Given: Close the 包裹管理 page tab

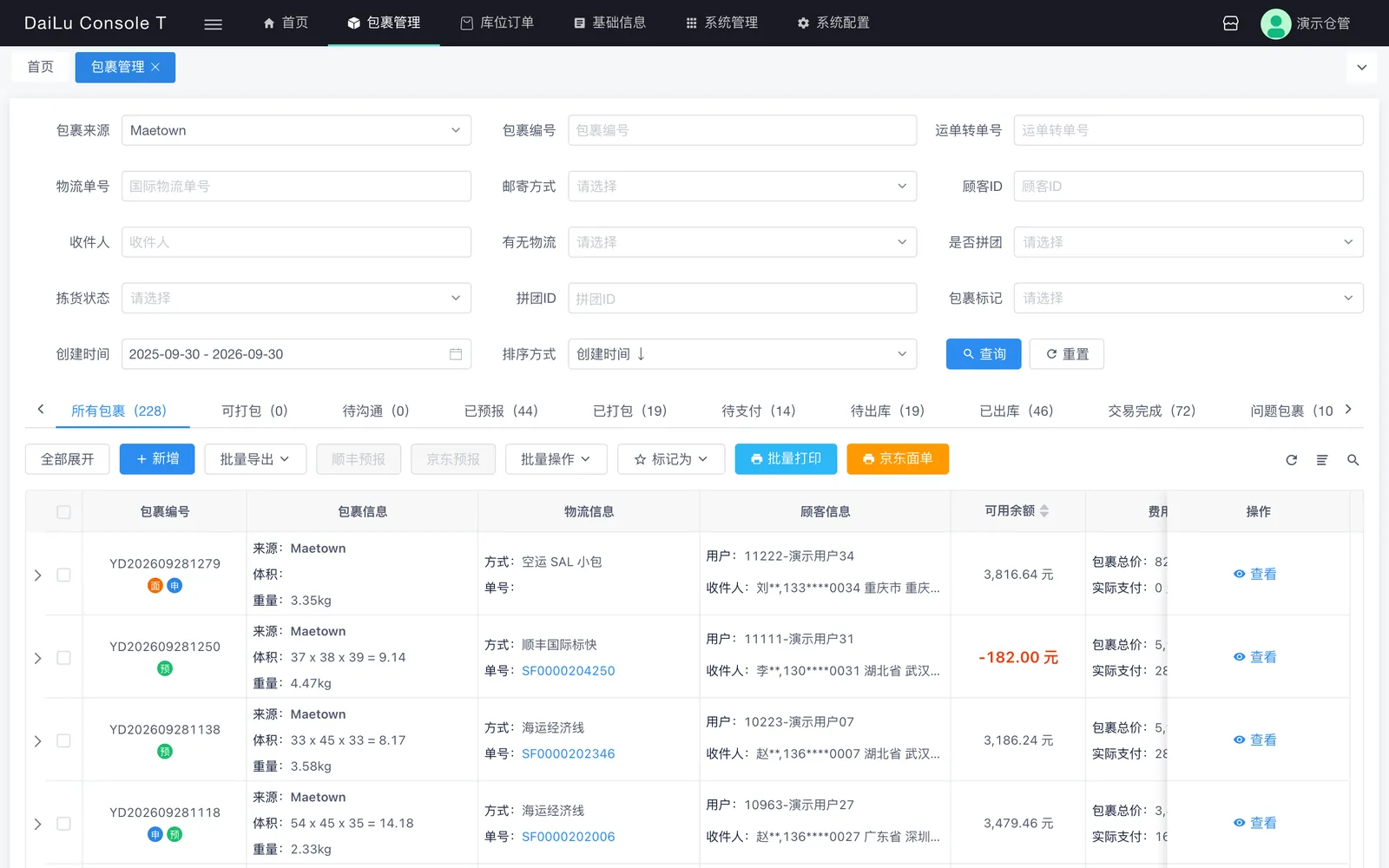Looking at the screenshot, I should point(155,67).
